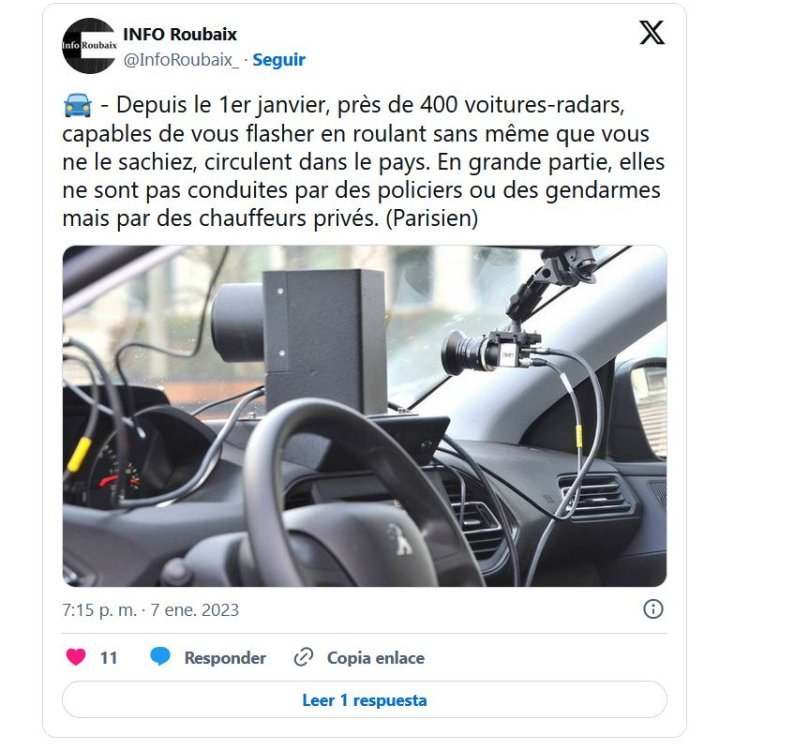809x750 pixels.
Task: Click the like count 11
Action: pyautogui.click(x=108, y=658)
